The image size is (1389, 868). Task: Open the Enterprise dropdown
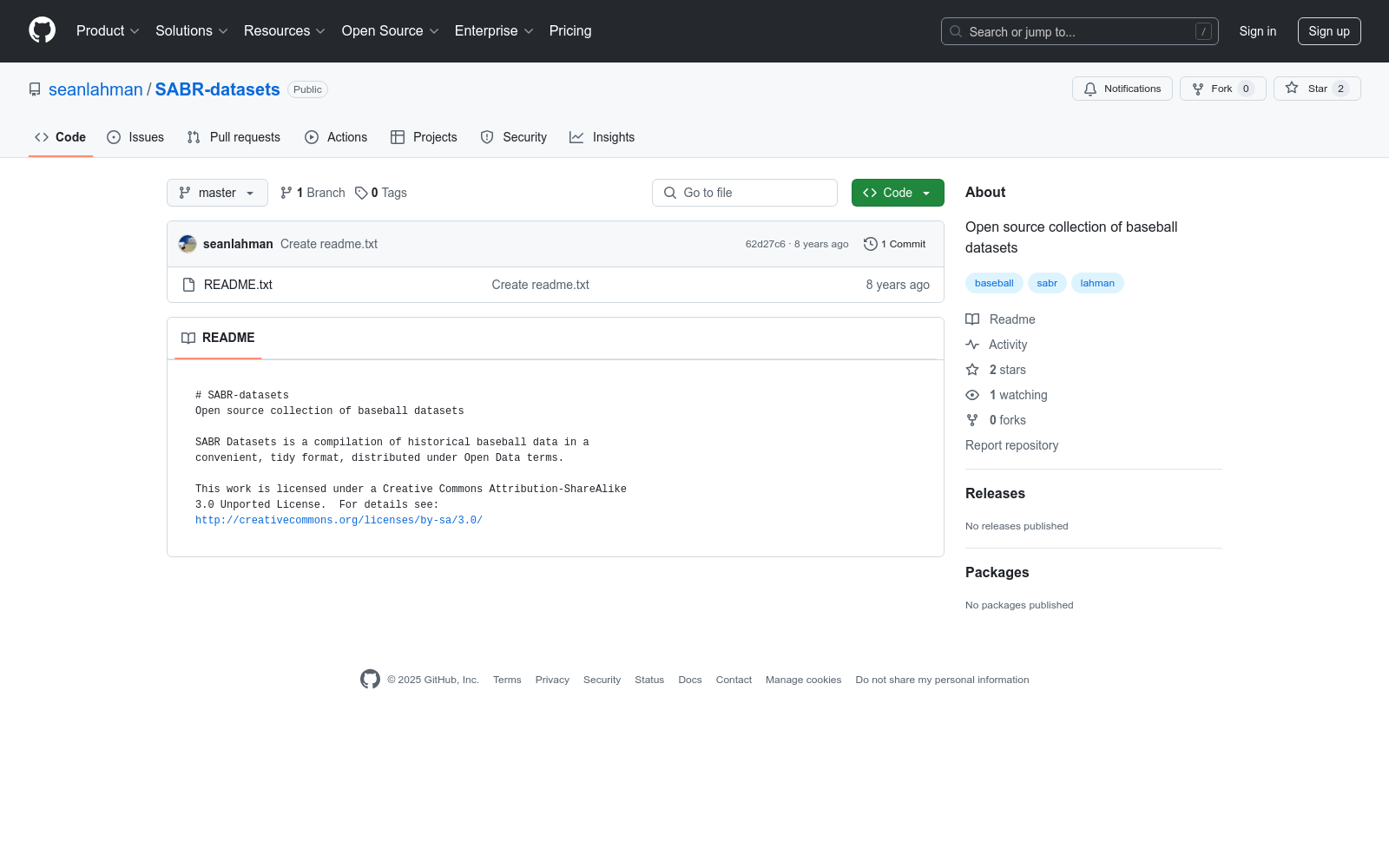493,30
